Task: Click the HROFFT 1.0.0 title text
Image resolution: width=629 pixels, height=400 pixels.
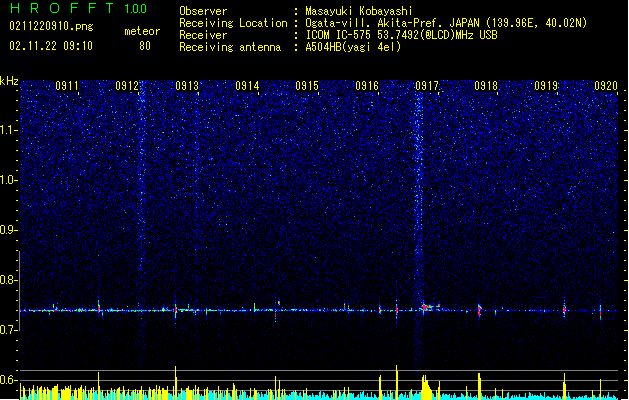Action: pyautogui.click(x=78, y=8)
